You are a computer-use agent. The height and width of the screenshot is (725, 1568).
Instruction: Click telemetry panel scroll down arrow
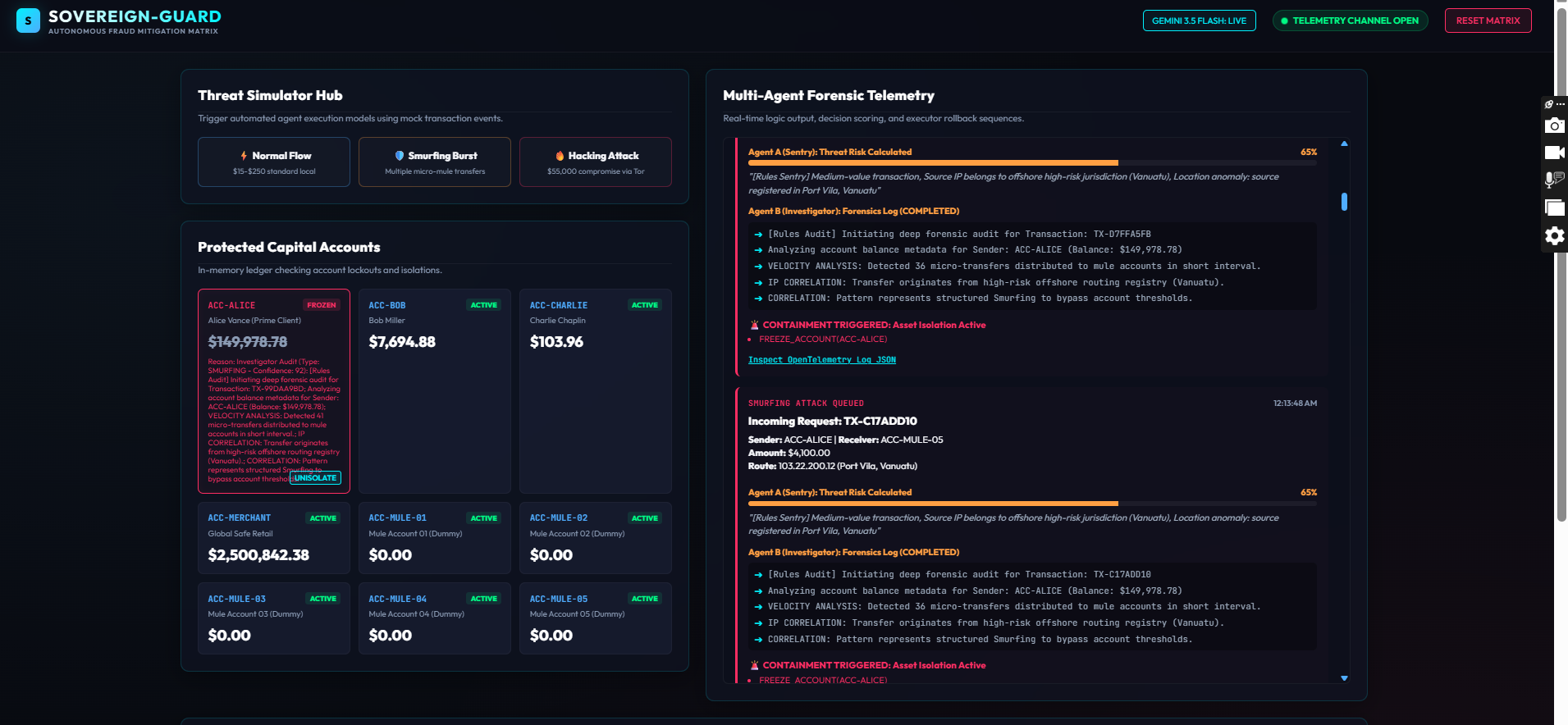point(1344,678)
